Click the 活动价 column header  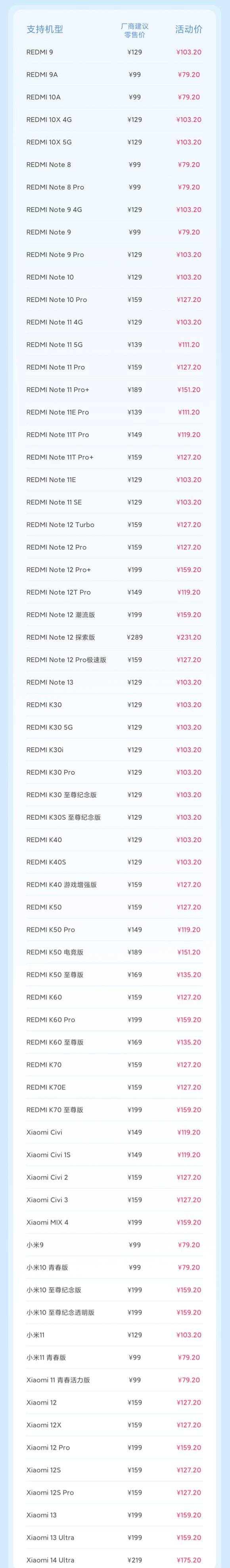click(189, 29)
